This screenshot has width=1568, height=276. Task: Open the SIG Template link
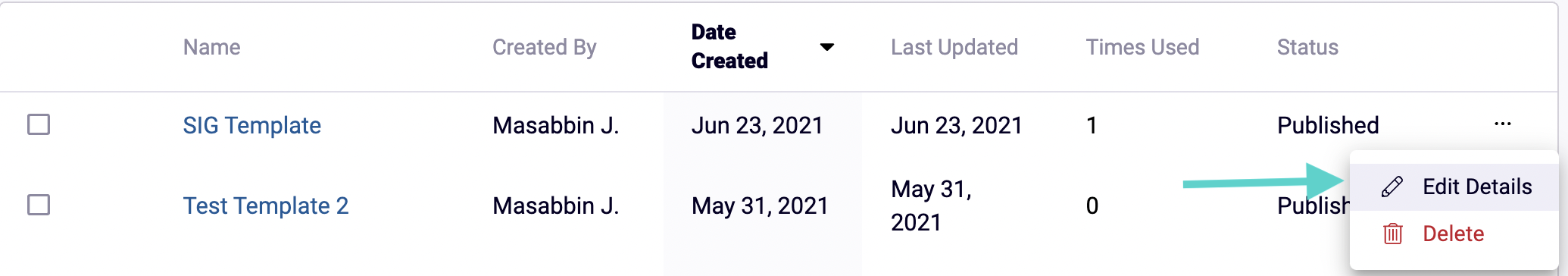click(252, 125)
